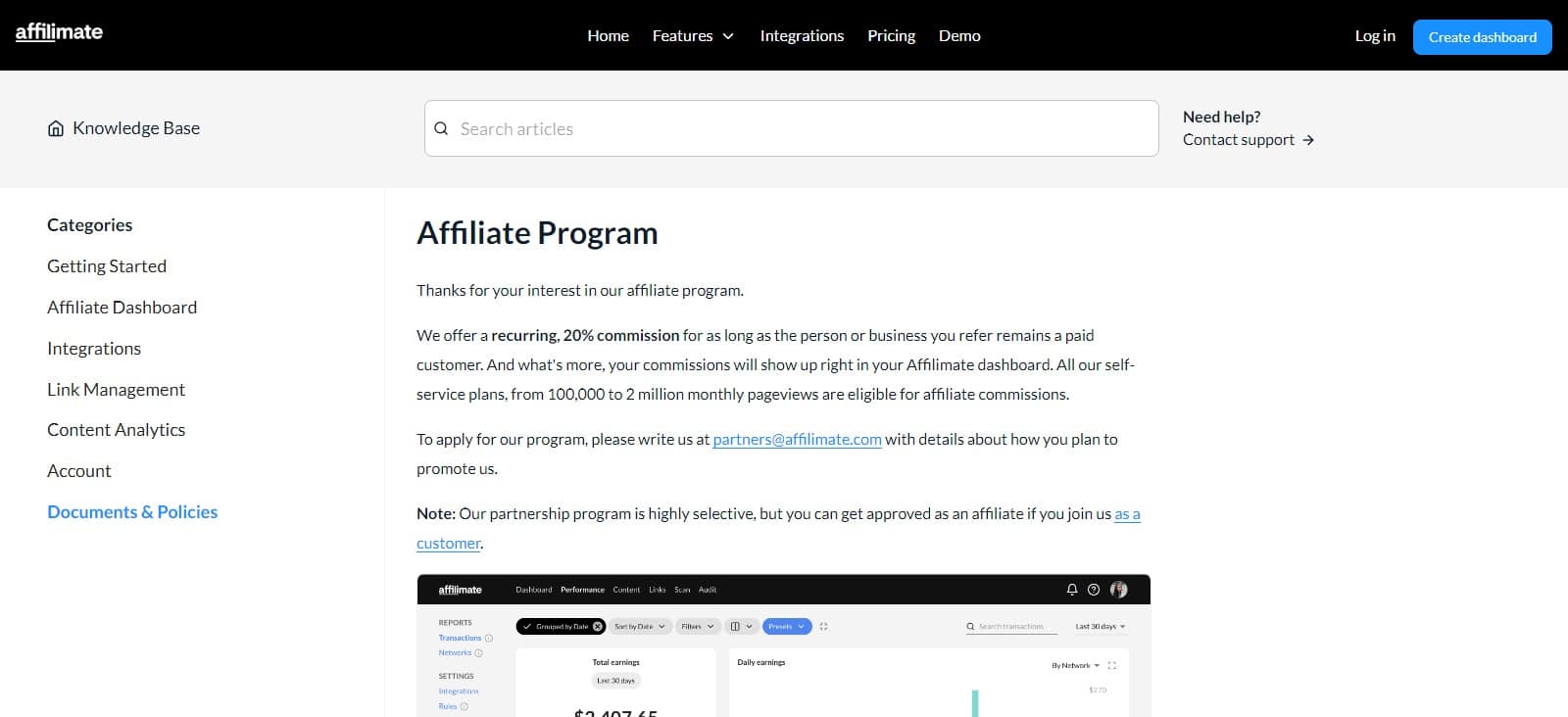Open the blue Presets dropdown
The height and width of the screenshot is (717, 1568).
(787, 626)
